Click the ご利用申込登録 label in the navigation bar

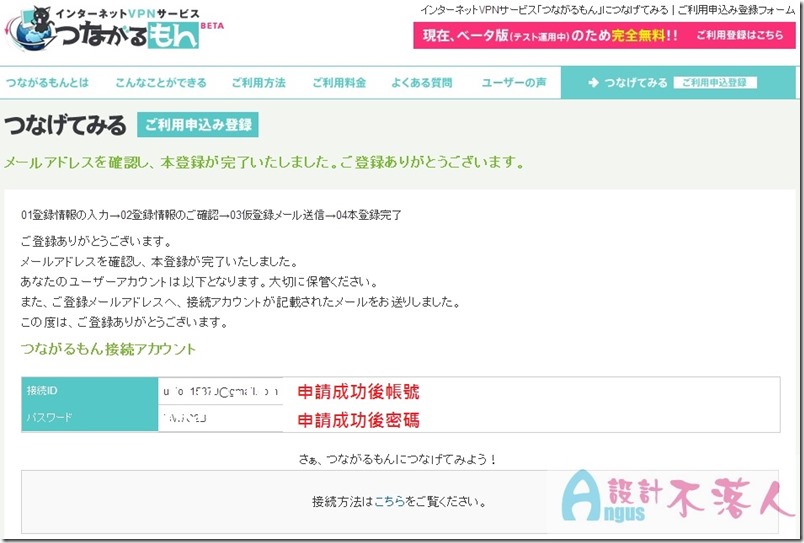(715, 83)
